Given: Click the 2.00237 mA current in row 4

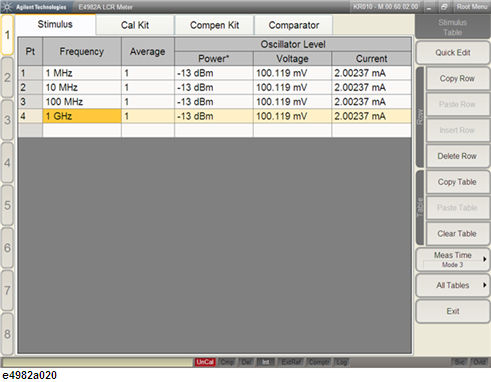Looking at the screenshot, I should pyautogui.click(x=371, y=116).
